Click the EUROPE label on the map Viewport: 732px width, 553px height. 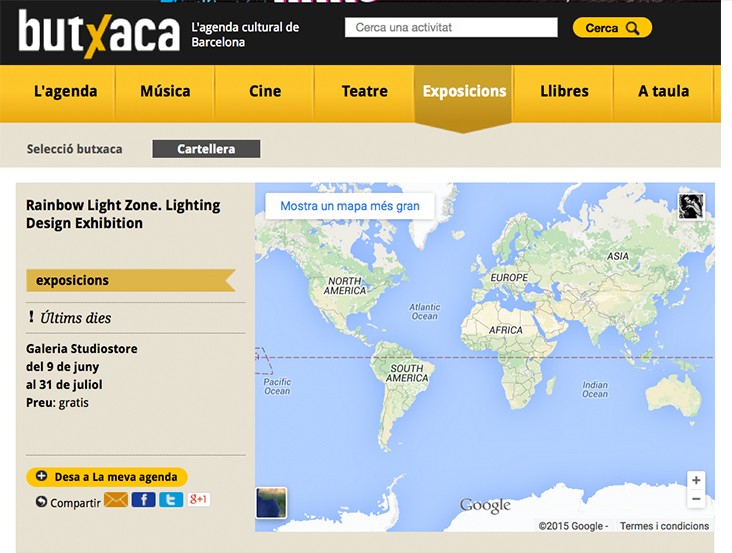509,278
